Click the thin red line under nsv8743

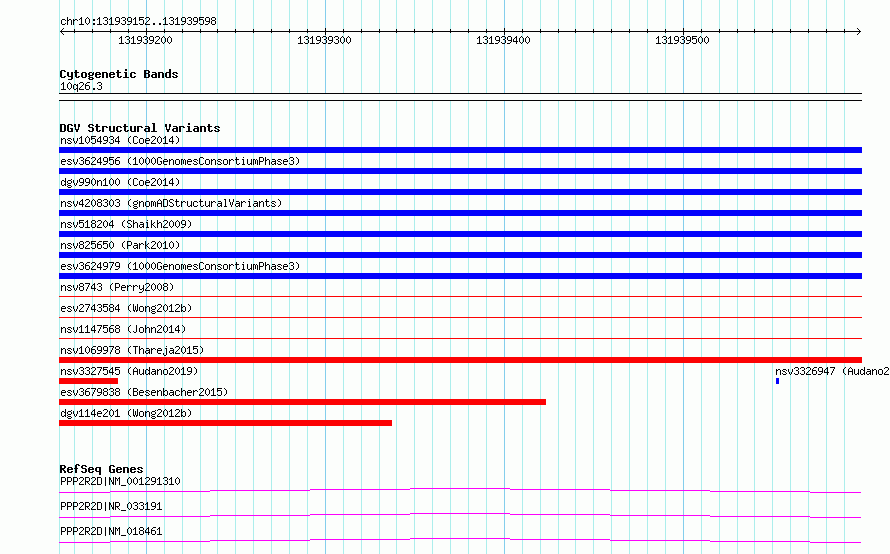pyautogui.click(x=460, y=296)
